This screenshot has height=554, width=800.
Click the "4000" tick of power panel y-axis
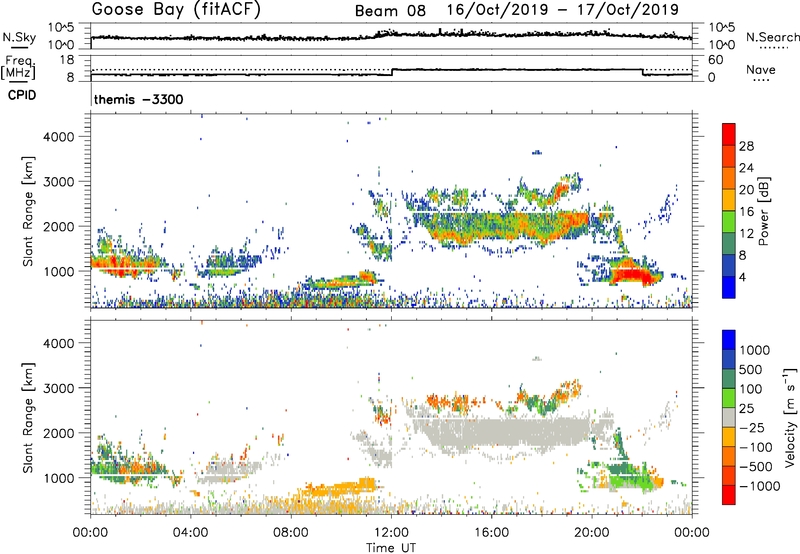(58, 137)
